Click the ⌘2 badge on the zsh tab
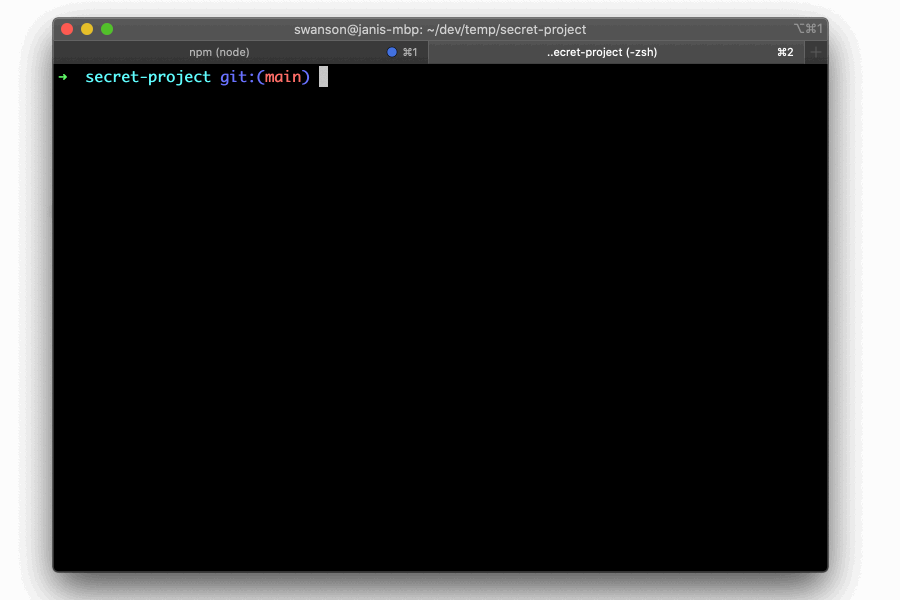The width and height of the screenshot is (900, 600). pyautogui.click(x=785, y=51)
